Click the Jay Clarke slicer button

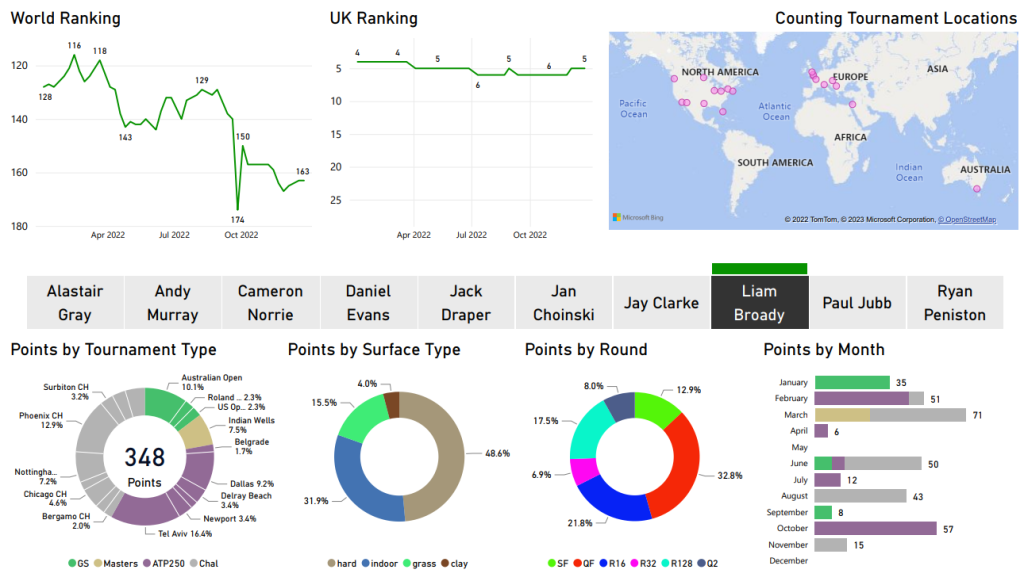(661, 303)
